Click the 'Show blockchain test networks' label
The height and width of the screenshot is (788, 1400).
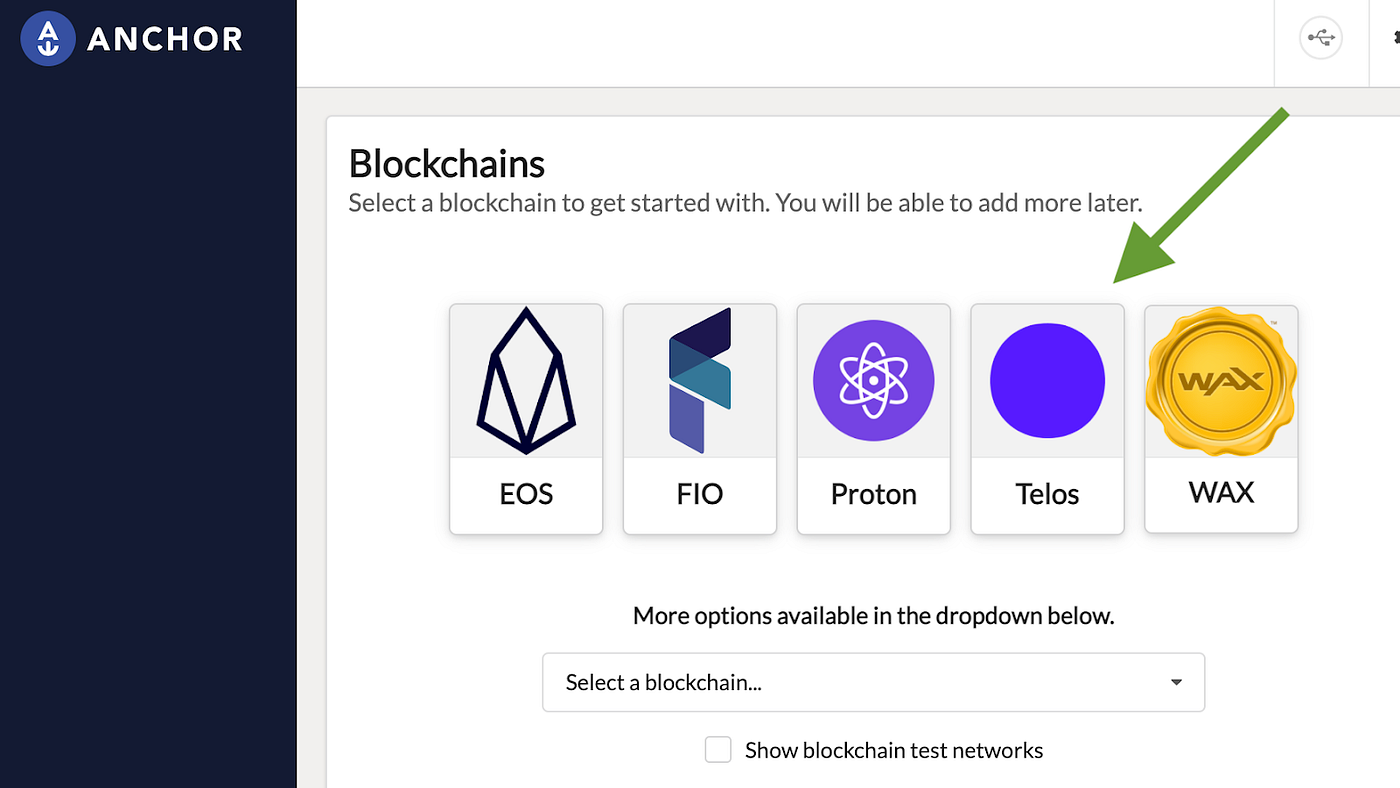tap(894, 750)
